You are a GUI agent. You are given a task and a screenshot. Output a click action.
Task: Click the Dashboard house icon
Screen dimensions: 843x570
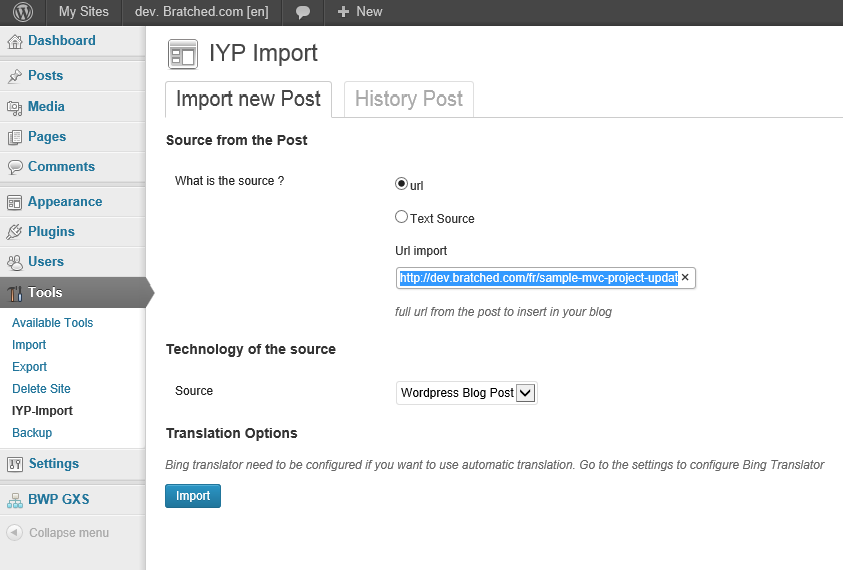coord(15,41)
